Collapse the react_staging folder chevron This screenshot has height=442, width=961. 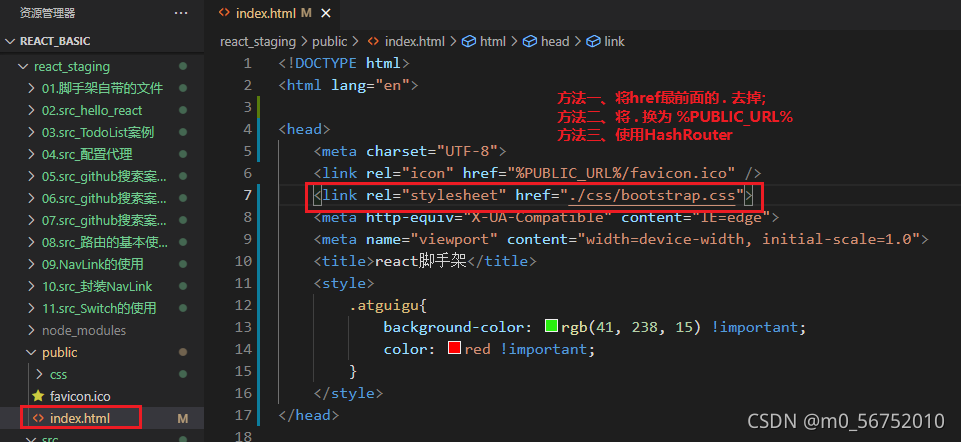23,66
